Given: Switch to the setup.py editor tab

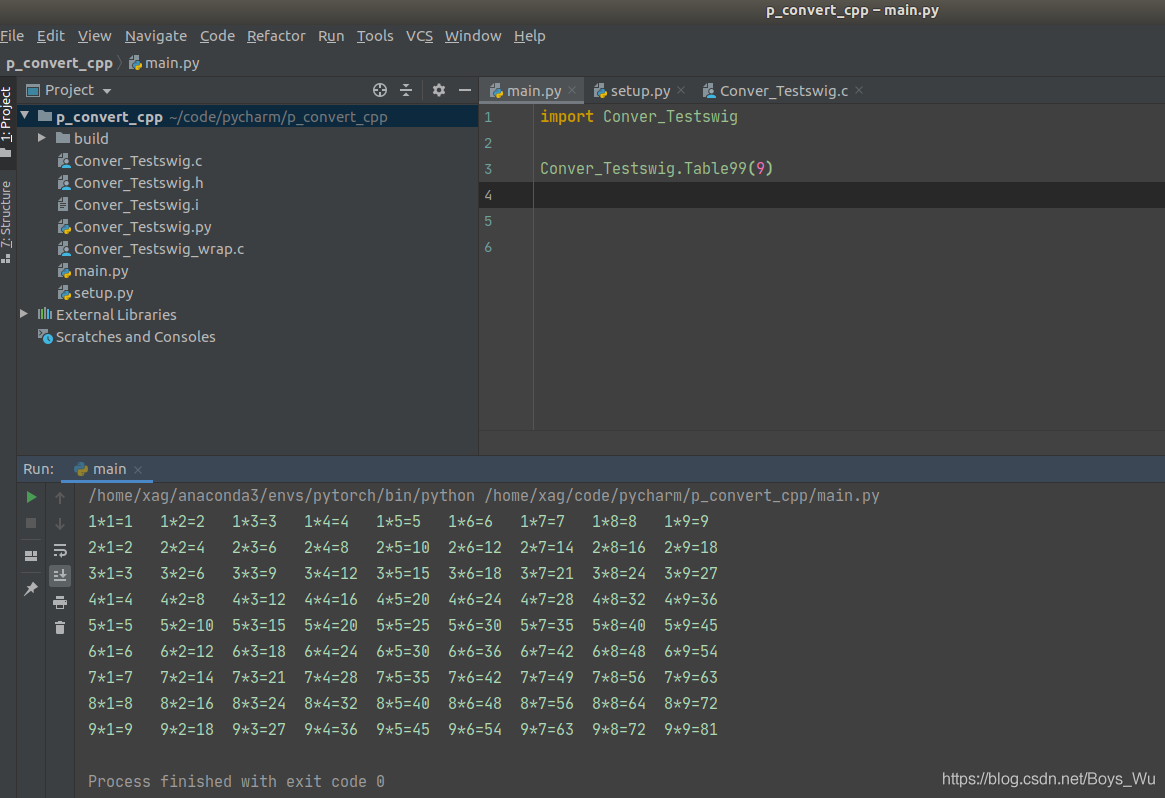Looking at the screenshot, I should click(x=640, y=91).
